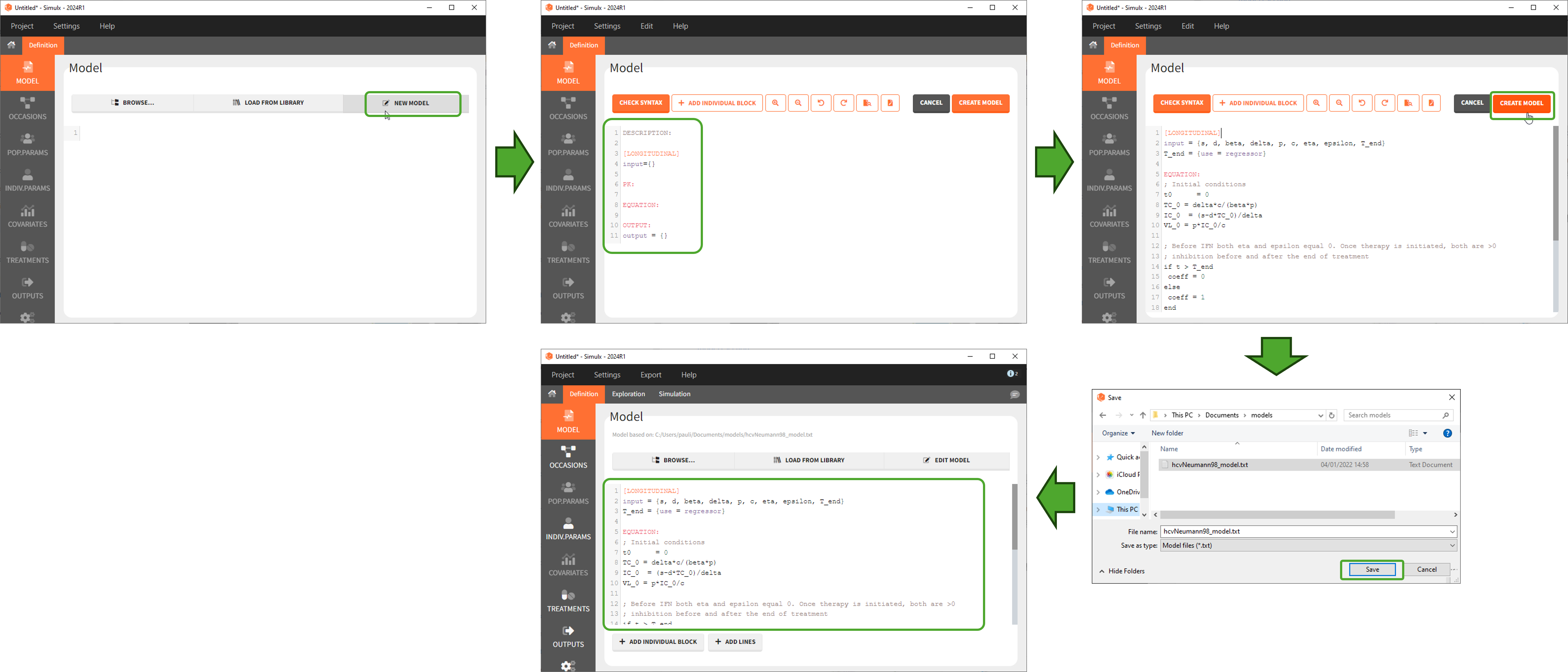The height and width of the screenshot is (672, 1568).
Task: Switch to the Exploration tab
Action: point(628,394)
